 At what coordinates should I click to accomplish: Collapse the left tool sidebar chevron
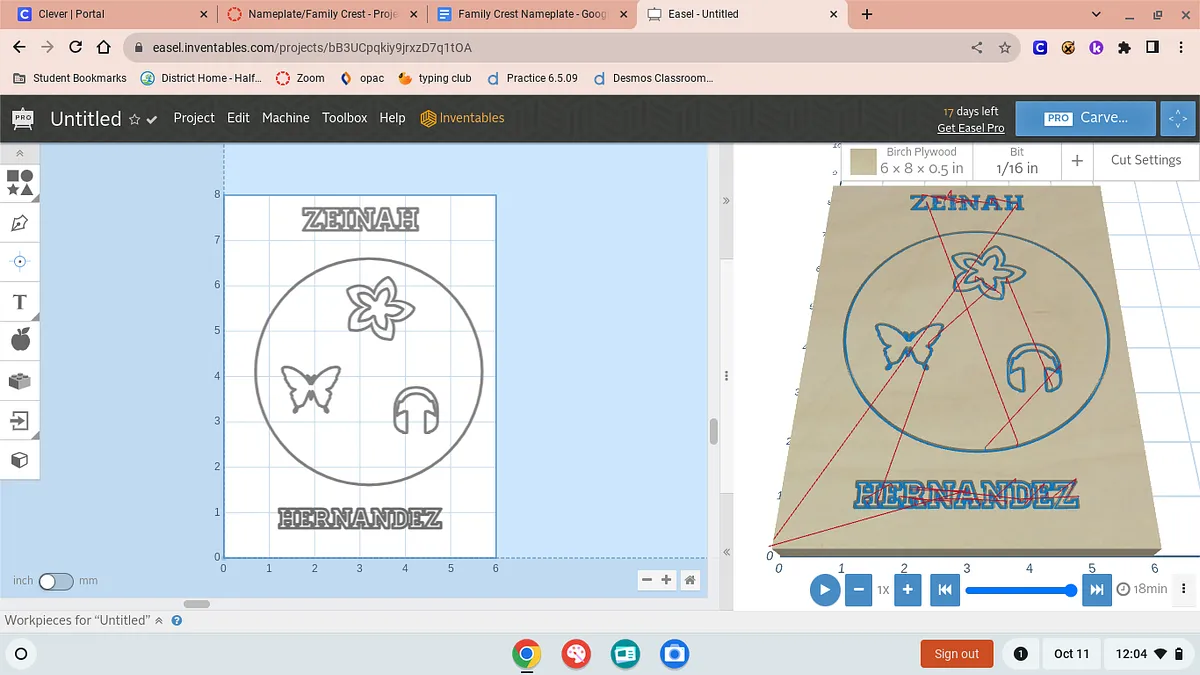[x=20, y=154]
